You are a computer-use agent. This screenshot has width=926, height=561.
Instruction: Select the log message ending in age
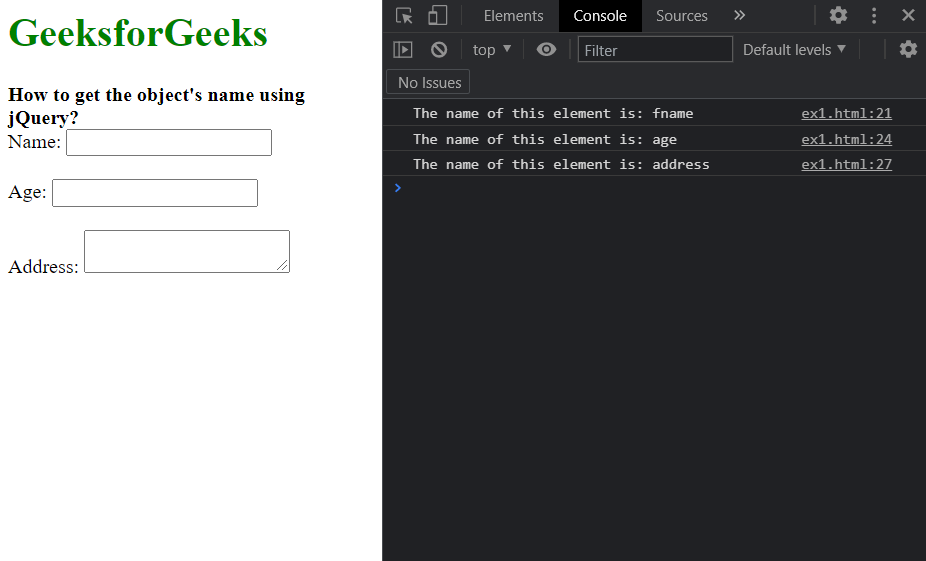pyautogui.click(x=544, y=139)
